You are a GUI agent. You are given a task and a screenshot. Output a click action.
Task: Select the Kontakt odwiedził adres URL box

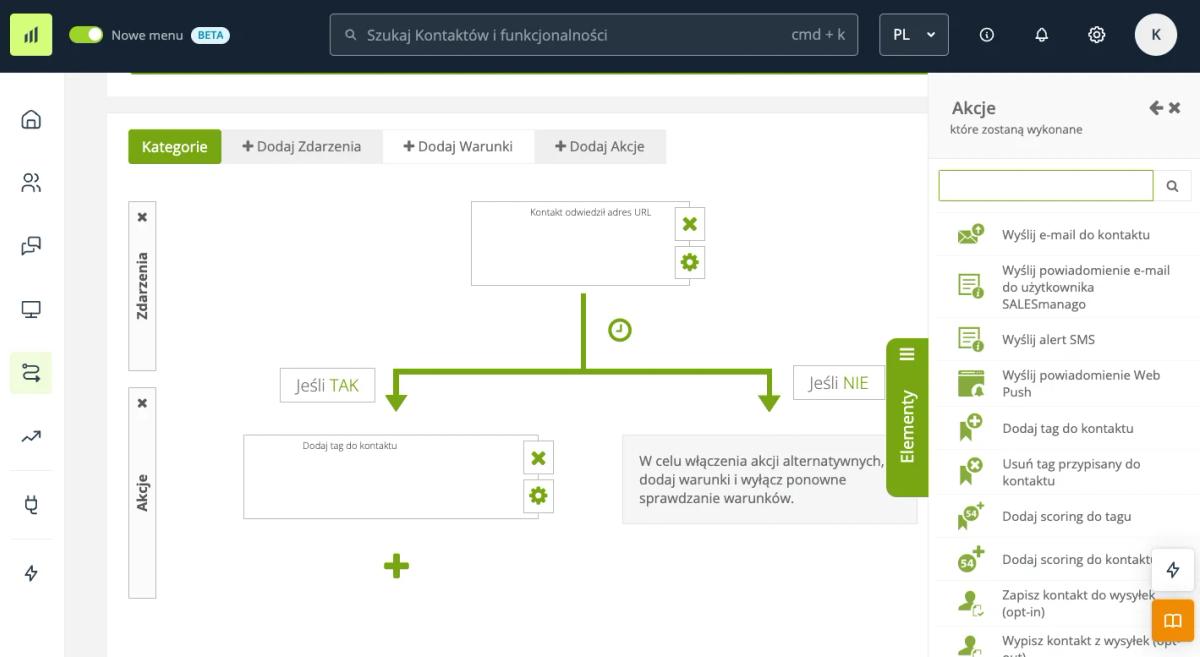[580, 243]
